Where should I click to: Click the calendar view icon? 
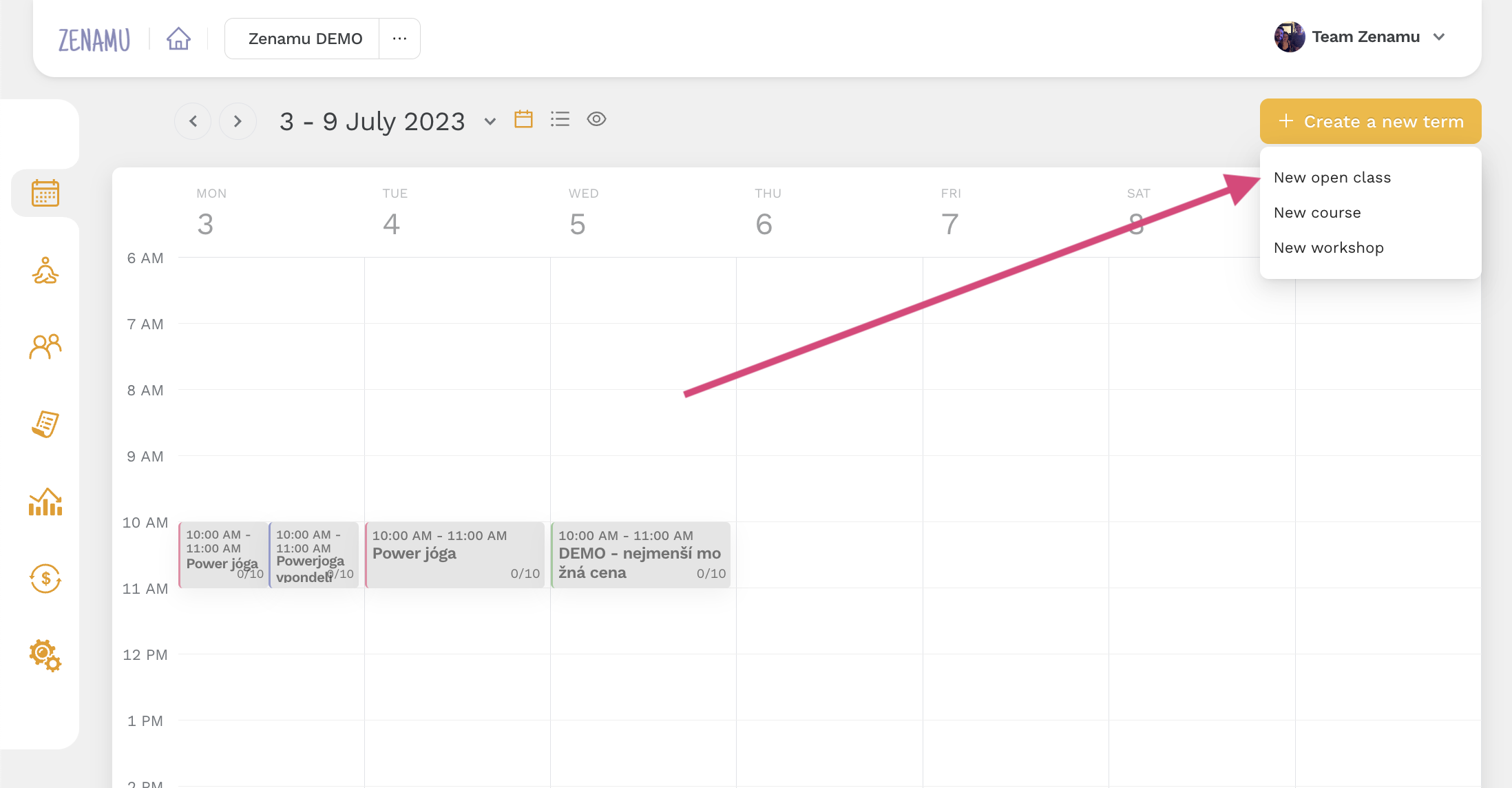pos(523,120)
